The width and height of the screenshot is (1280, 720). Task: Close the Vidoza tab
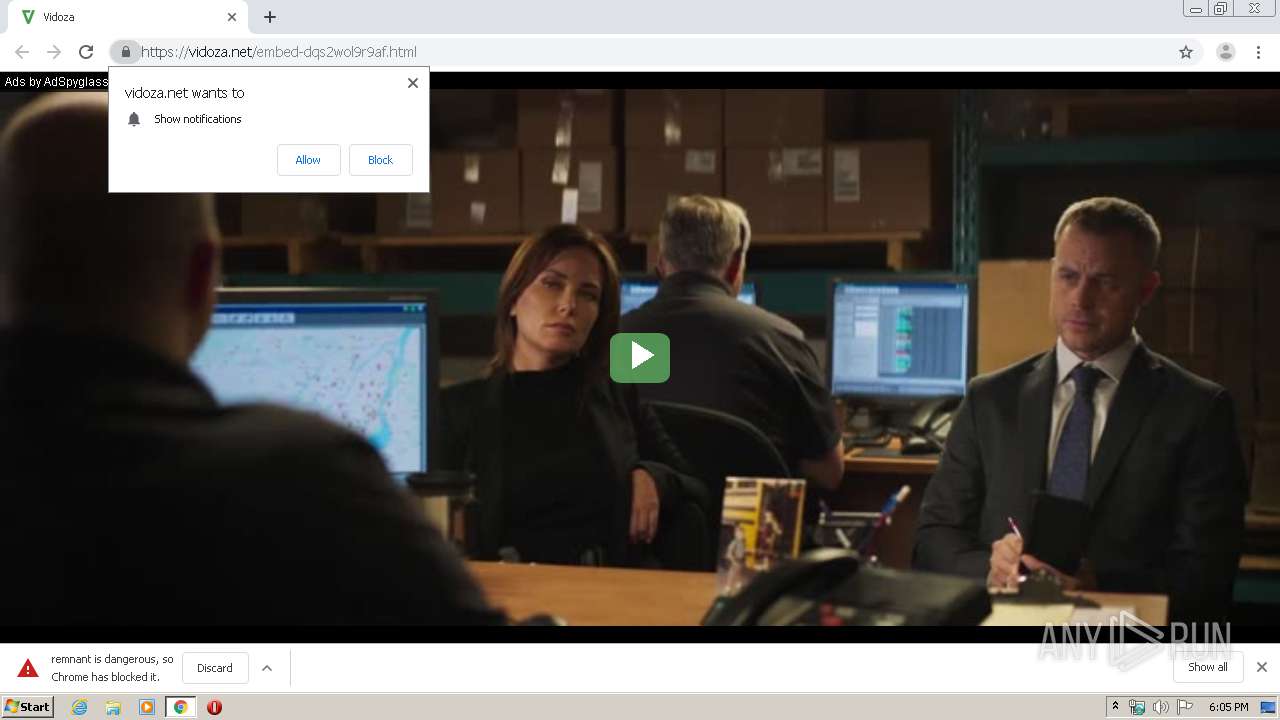pos(232,17)
